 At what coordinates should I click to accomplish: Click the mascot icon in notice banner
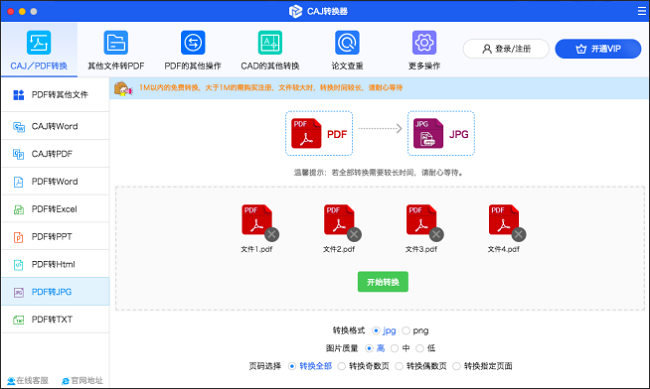coord(123,88)
